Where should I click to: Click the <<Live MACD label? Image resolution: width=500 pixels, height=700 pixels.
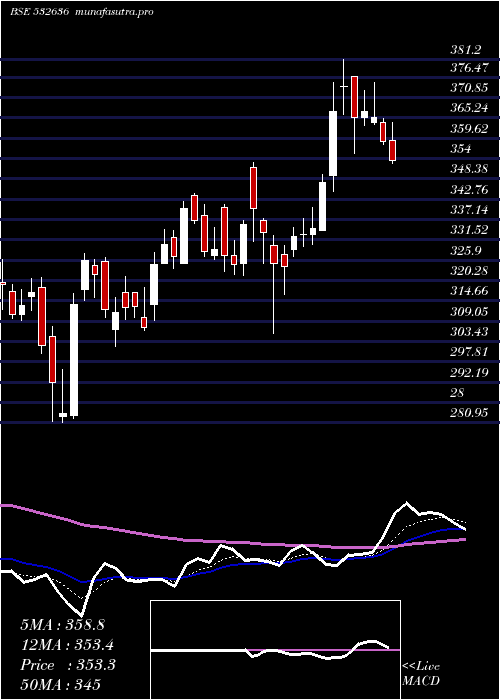pyautogui.click(x=421, y=674)
